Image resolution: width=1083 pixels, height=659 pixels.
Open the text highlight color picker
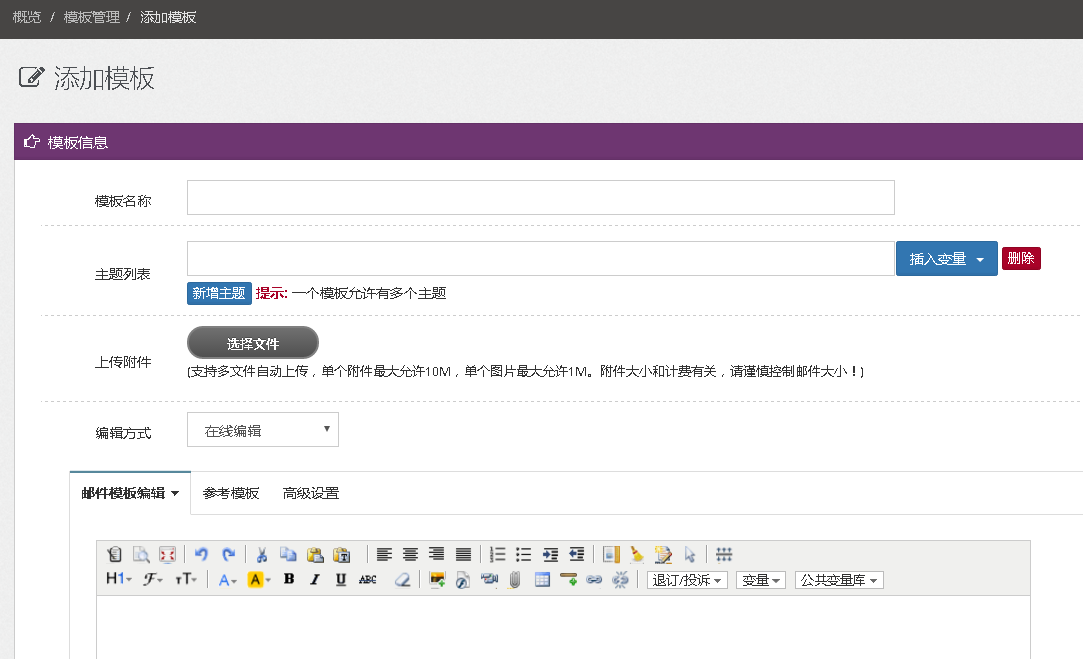[x=259, y=579]
